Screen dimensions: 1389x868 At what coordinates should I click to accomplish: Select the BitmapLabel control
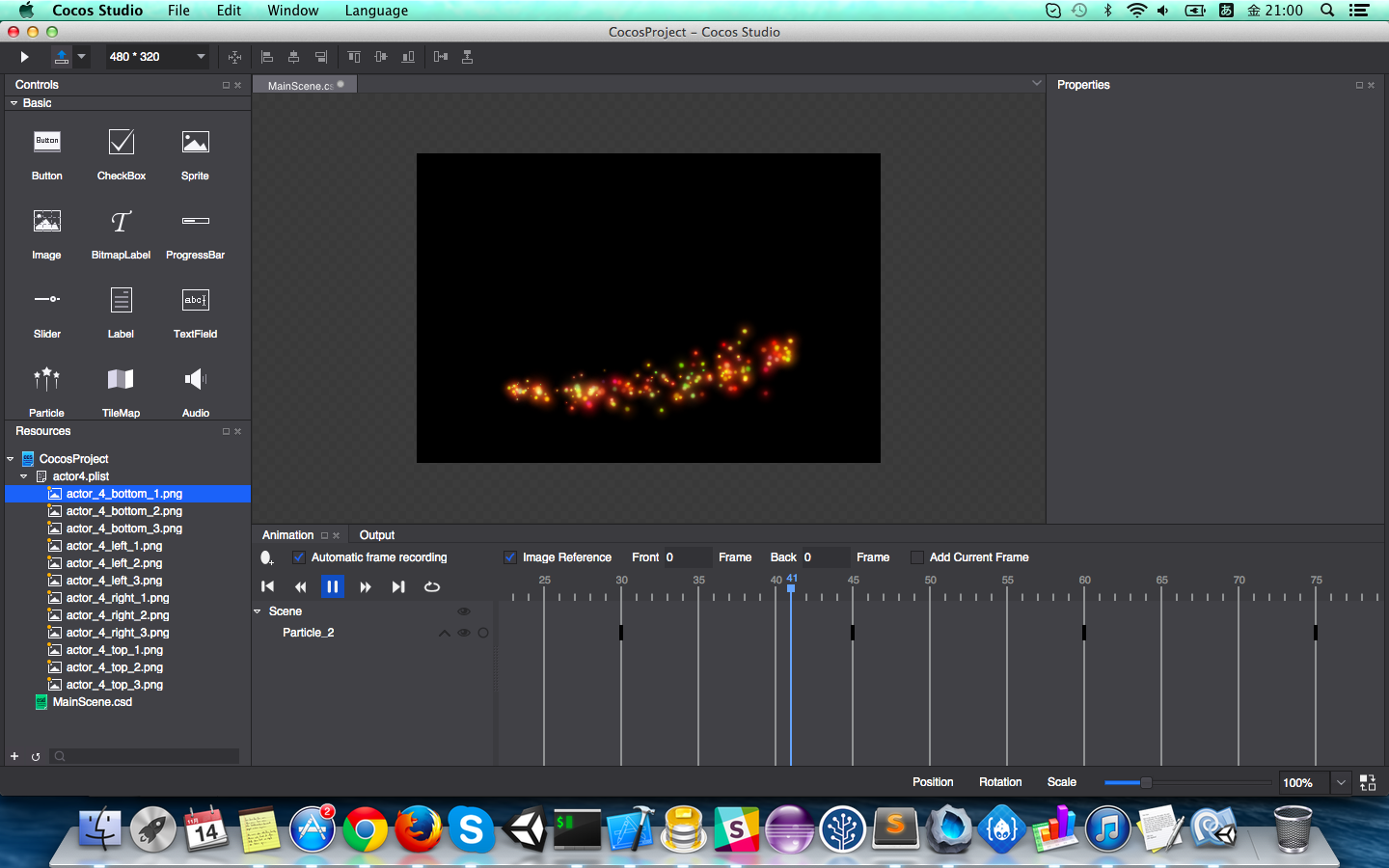point(122,233)
